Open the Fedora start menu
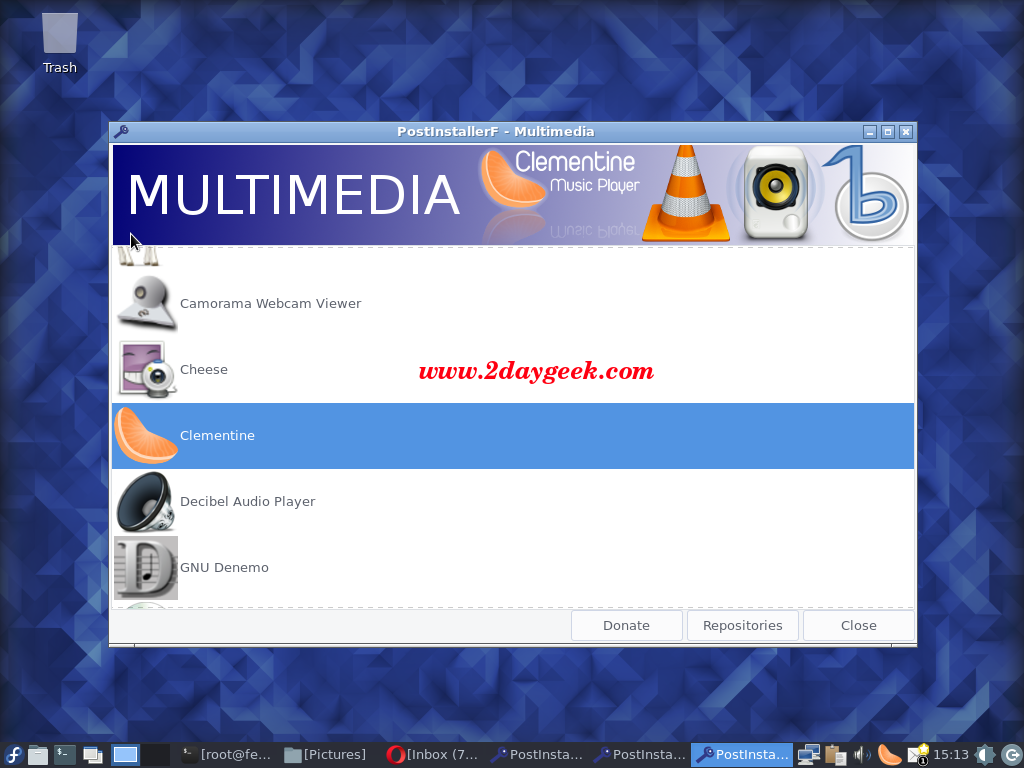 [x=13, y=755]
